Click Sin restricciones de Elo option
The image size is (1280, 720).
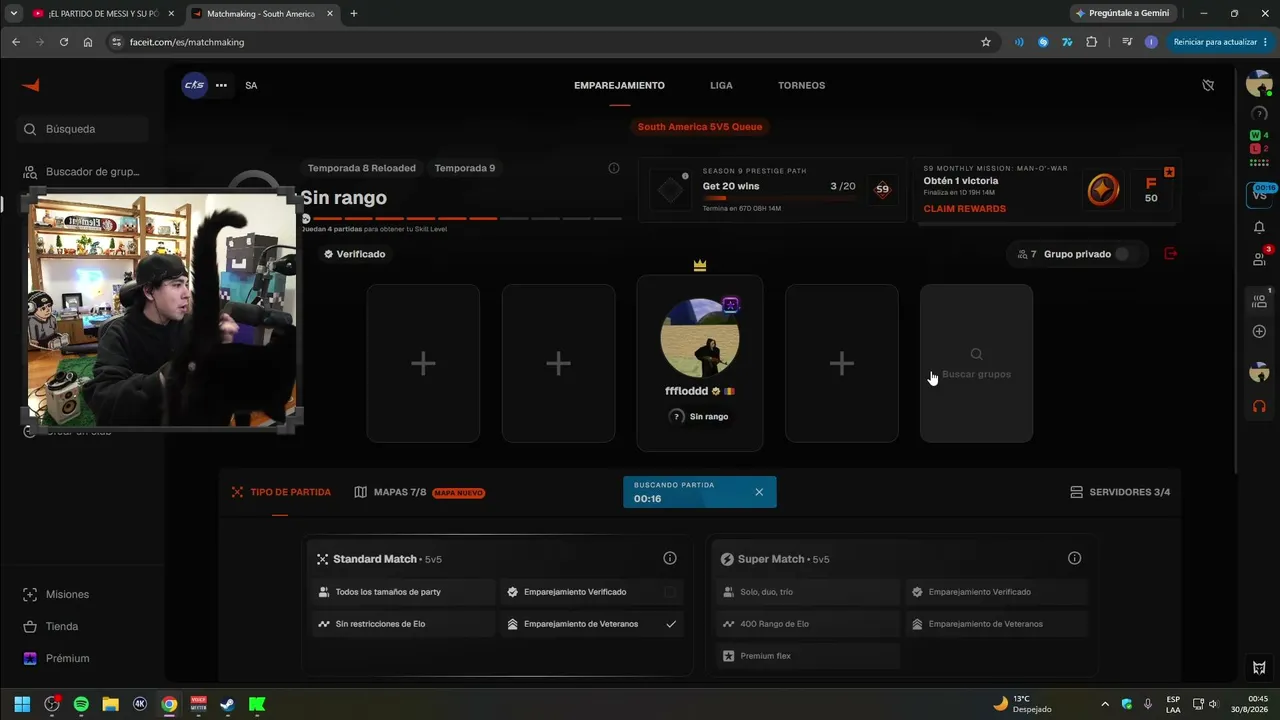pos(403,624)
